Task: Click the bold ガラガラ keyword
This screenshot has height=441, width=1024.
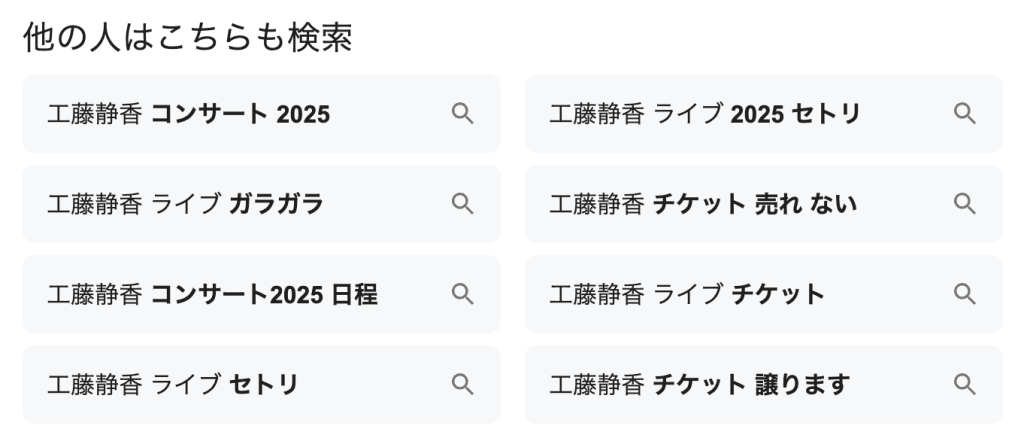Action: pos(277,204)
